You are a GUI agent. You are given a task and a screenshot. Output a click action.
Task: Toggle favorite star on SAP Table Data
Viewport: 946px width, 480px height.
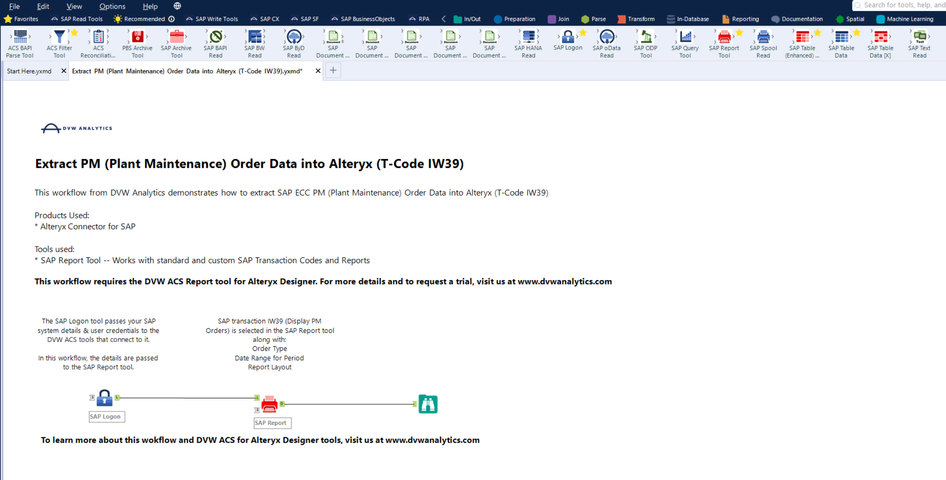pyautogui.click(x=856, y=32)
